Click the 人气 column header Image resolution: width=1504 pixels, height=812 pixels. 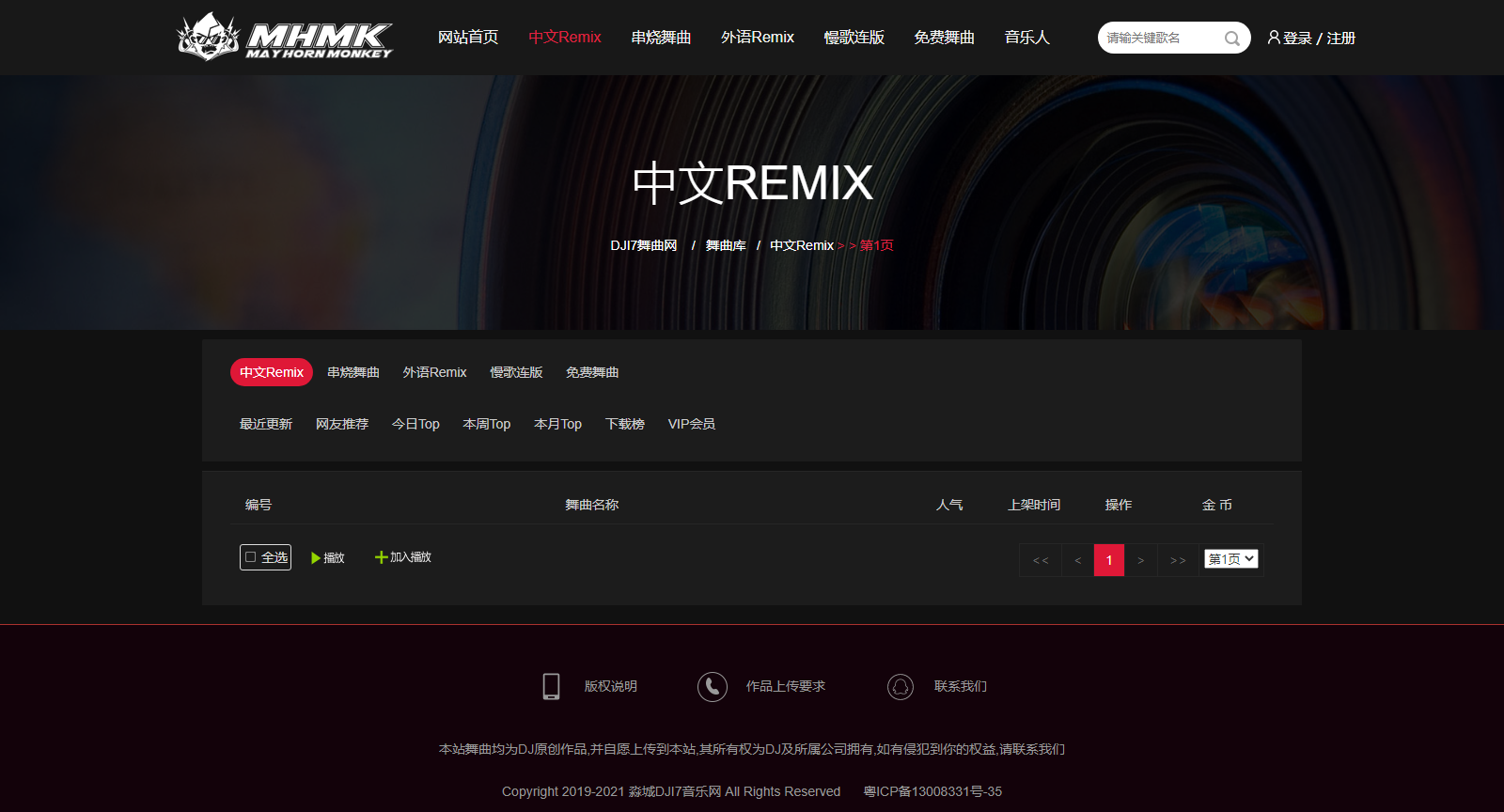tap(949, 505)
